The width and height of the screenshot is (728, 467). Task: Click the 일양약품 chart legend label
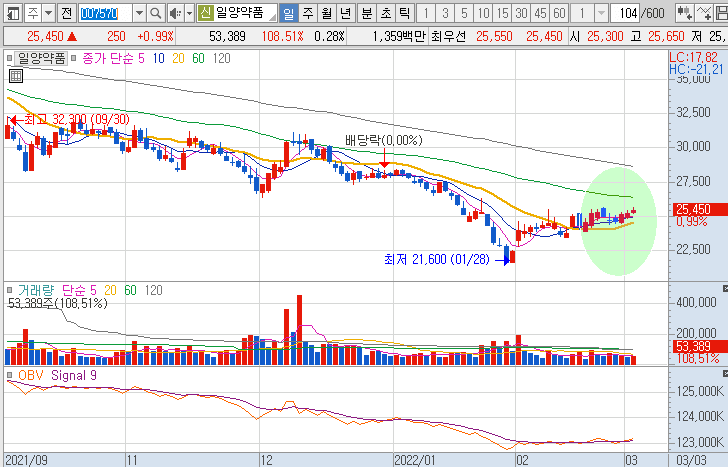tap(42, 58)
